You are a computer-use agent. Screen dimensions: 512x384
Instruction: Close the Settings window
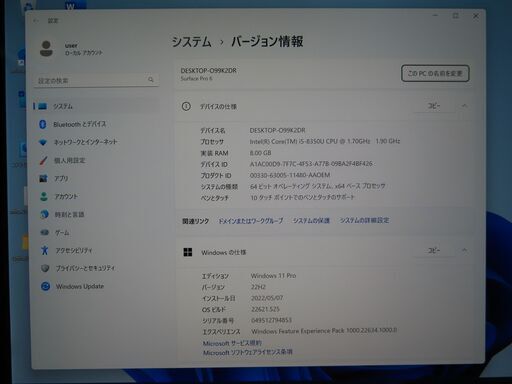point(476,16)
